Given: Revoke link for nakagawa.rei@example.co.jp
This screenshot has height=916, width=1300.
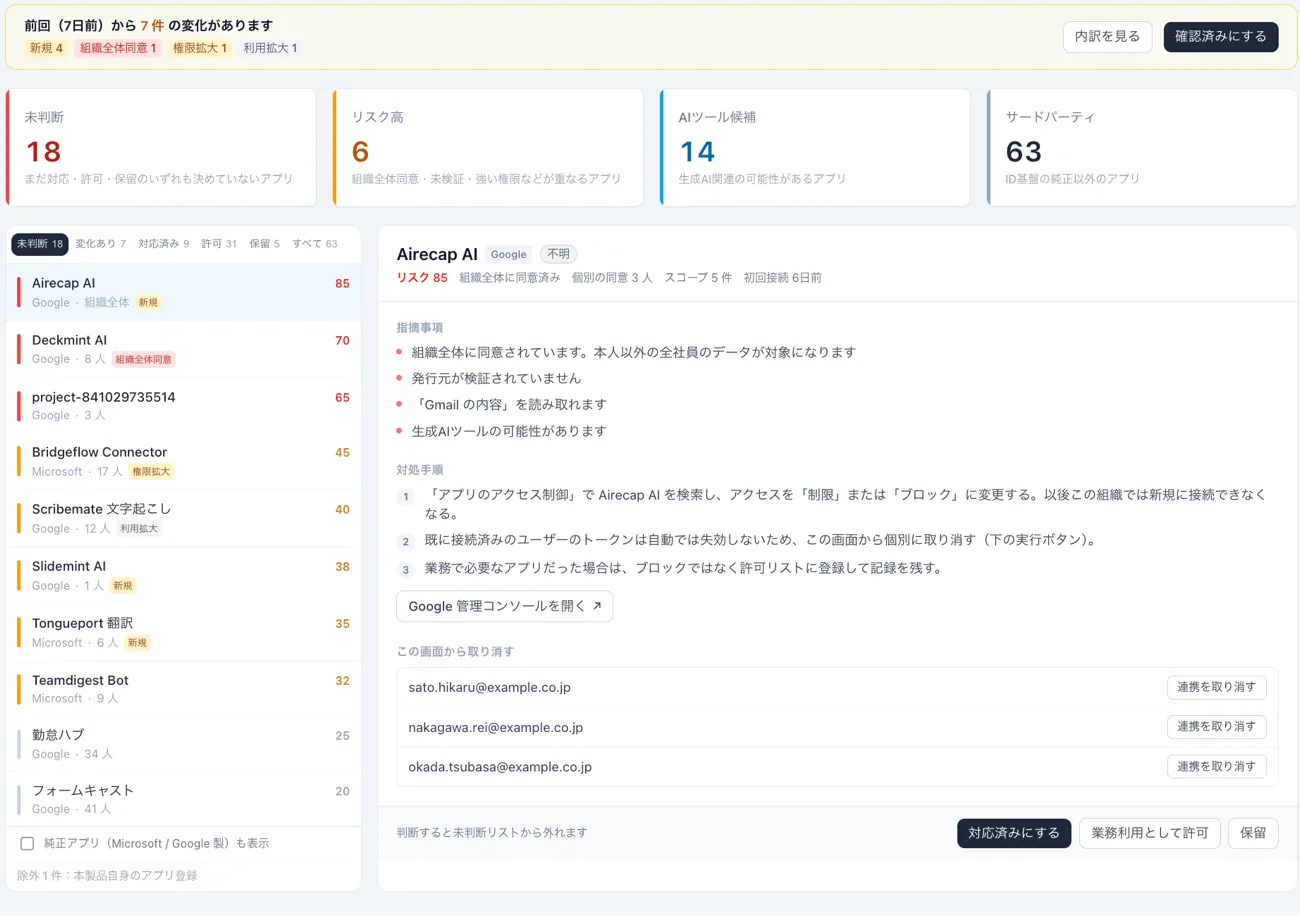Looking at the screenshot, I should pos(1216,727).
